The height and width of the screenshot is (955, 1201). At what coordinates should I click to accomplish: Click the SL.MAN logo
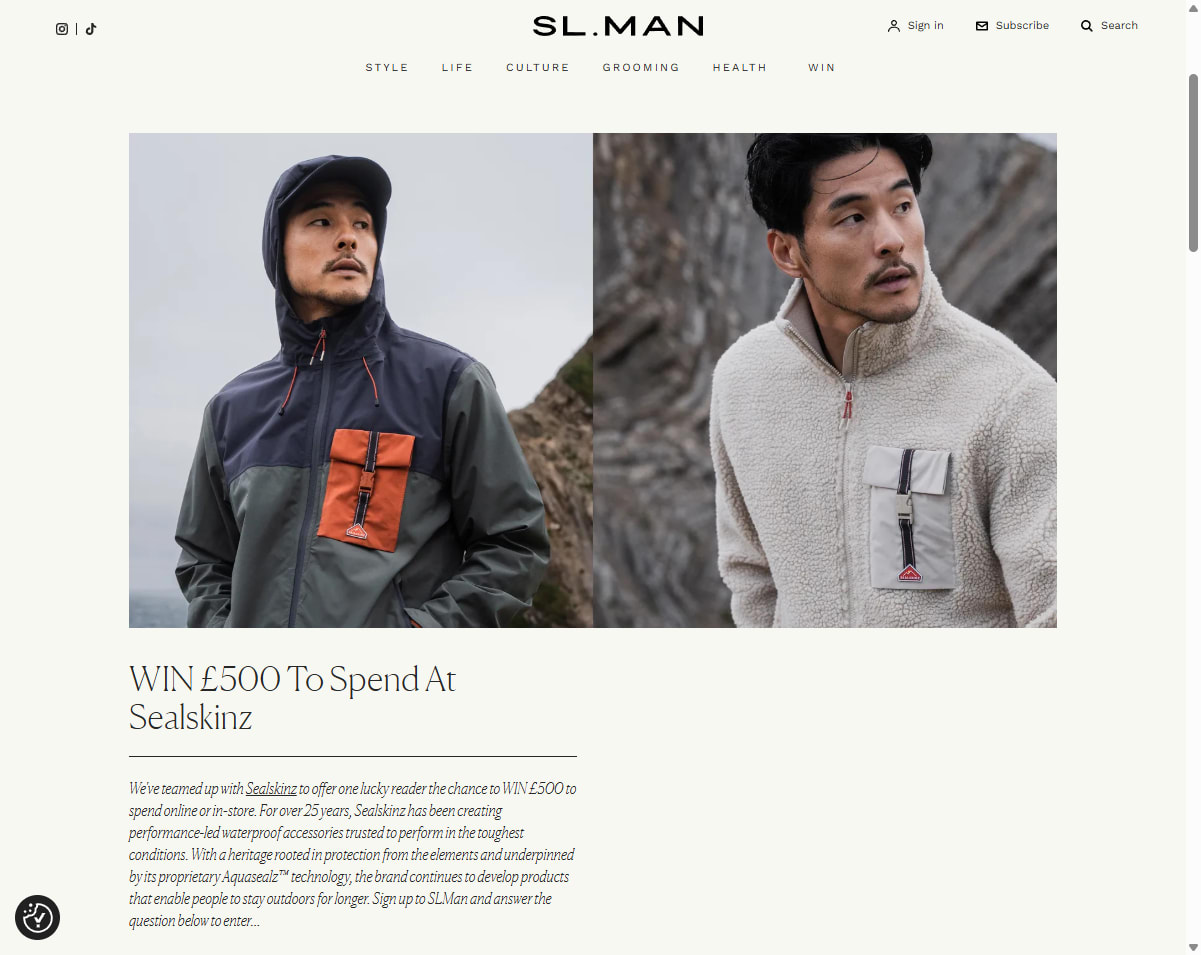[x=618, y=26]
